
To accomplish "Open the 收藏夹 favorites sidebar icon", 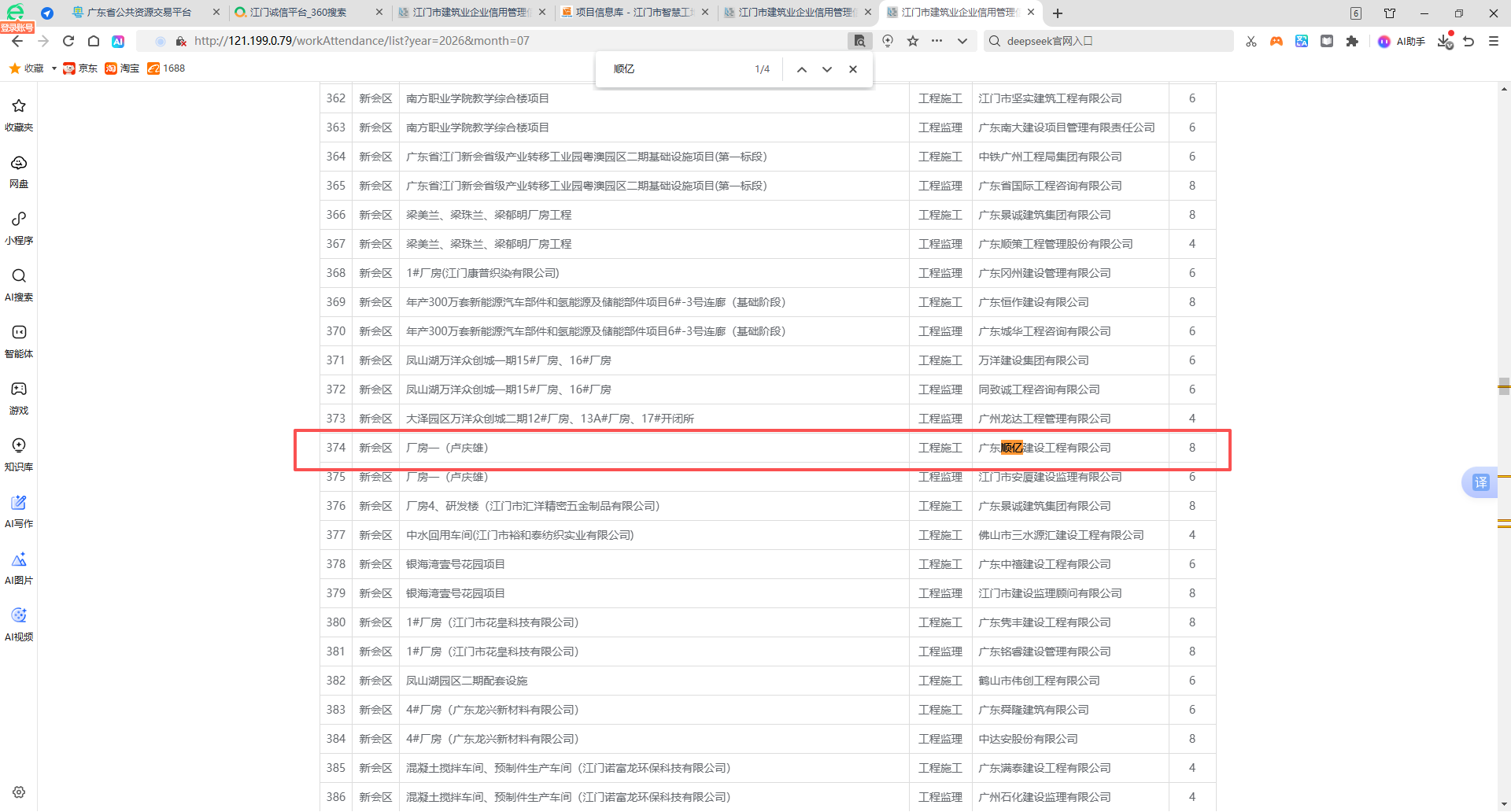I will click(x=19, y=115).
